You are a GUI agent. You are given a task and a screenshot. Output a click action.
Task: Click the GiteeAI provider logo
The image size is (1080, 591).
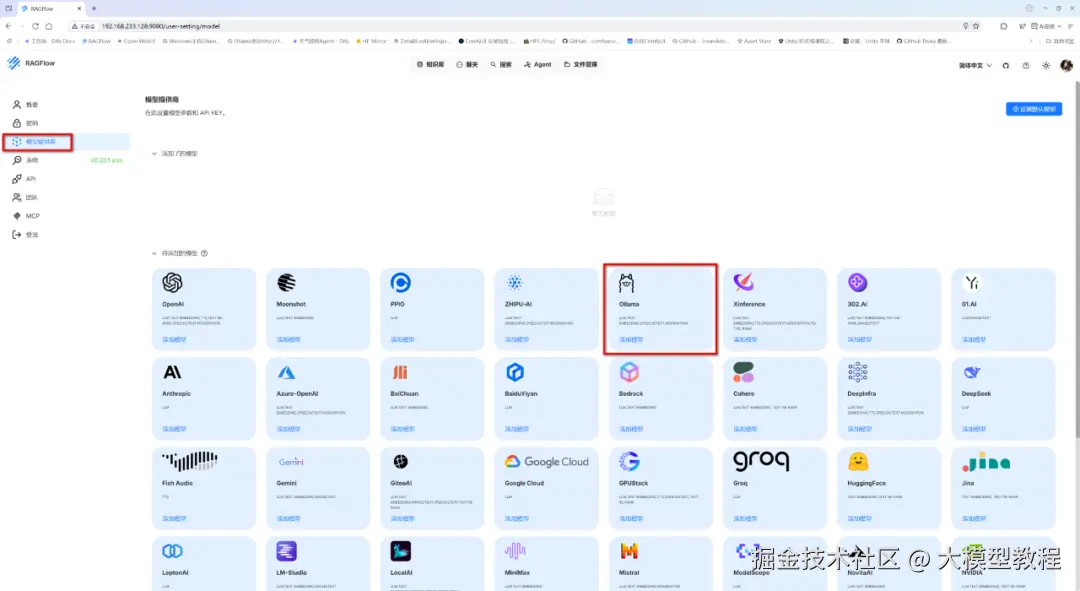tap(400, 462)
